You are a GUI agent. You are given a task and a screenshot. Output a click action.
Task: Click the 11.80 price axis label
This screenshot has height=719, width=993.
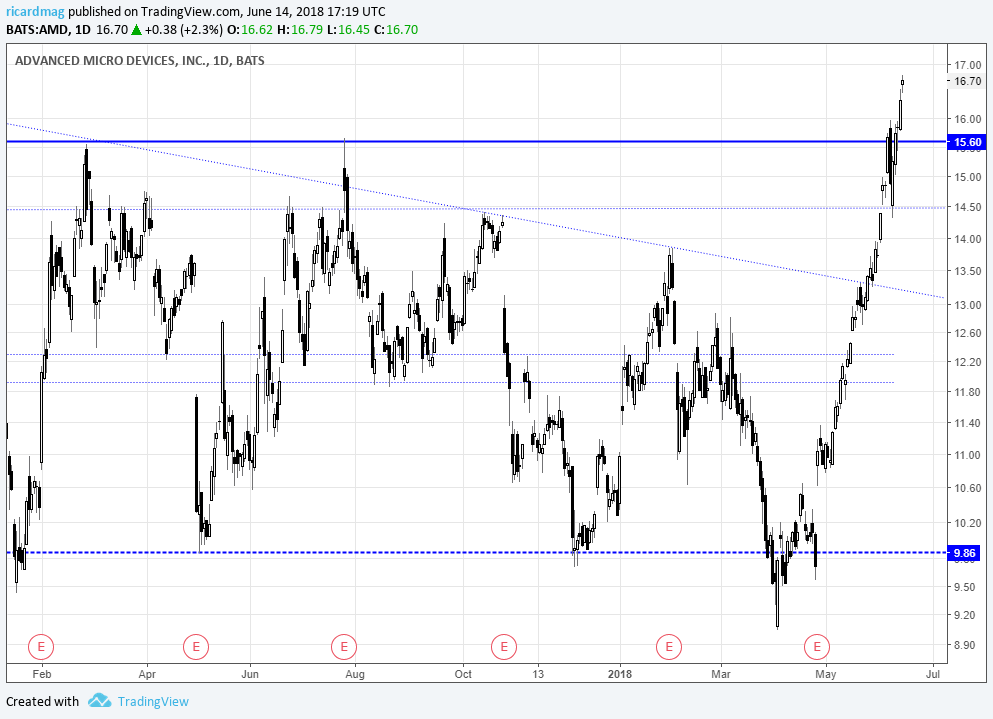967,392
